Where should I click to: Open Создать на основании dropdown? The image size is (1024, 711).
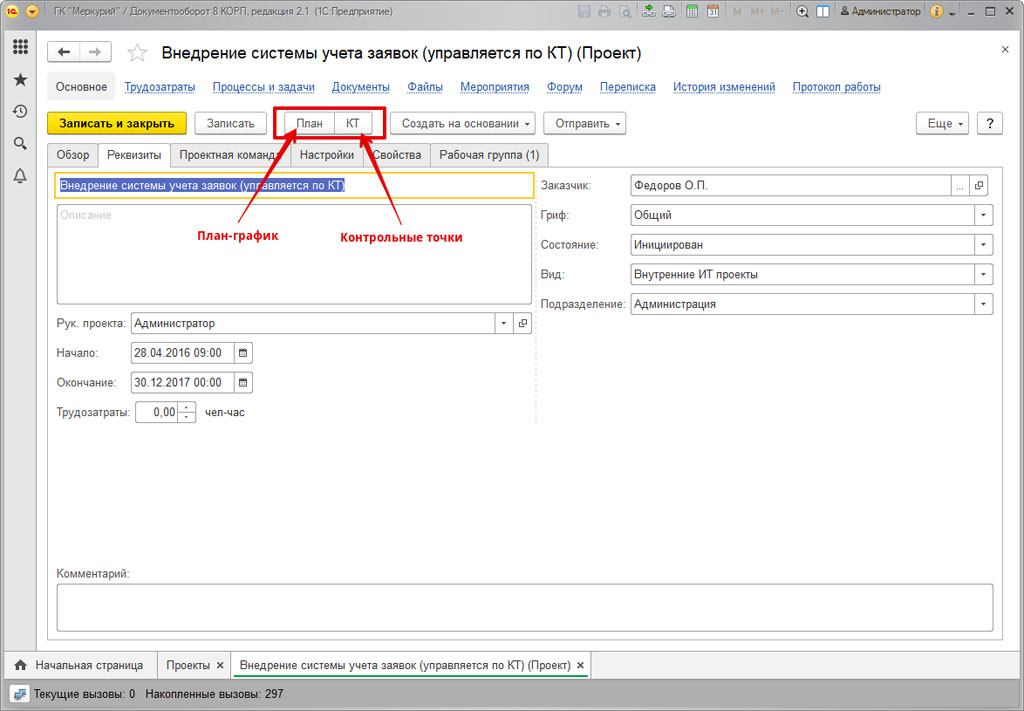[462, 123]
